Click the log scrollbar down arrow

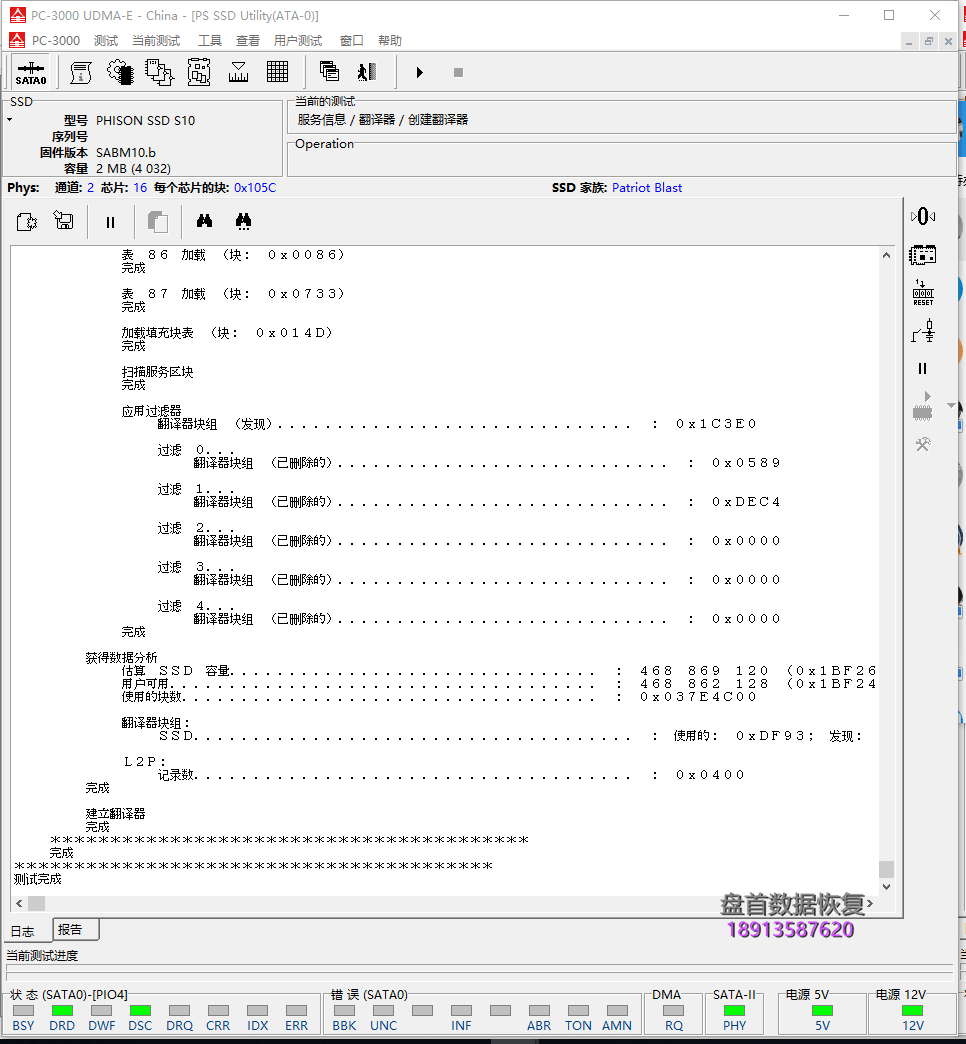tap(886, 887)
